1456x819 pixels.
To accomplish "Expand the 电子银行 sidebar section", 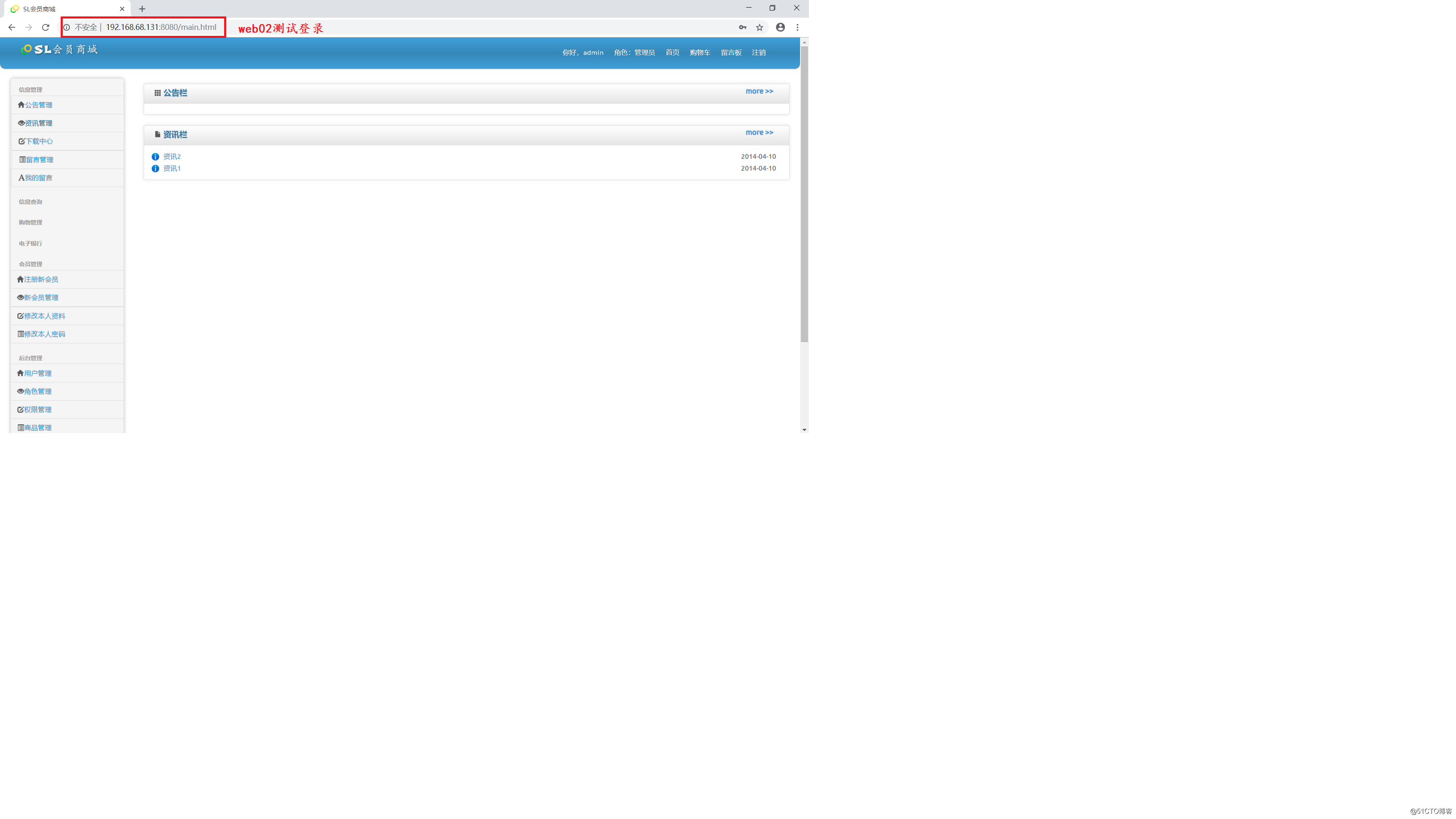I will 30,244.
